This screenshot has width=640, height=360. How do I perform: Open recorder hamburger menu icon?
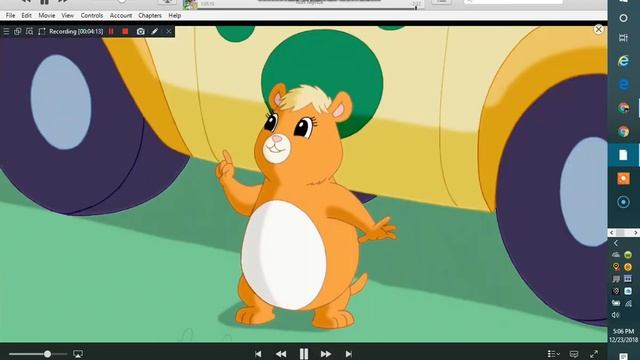click(6, 31)
